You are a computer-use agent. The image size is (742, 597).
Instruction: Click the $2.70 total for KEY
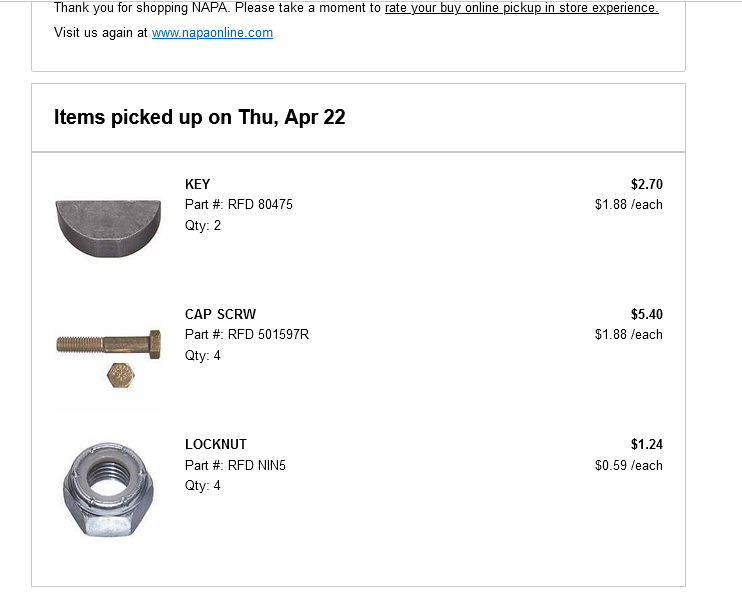(x=646, y=184)
